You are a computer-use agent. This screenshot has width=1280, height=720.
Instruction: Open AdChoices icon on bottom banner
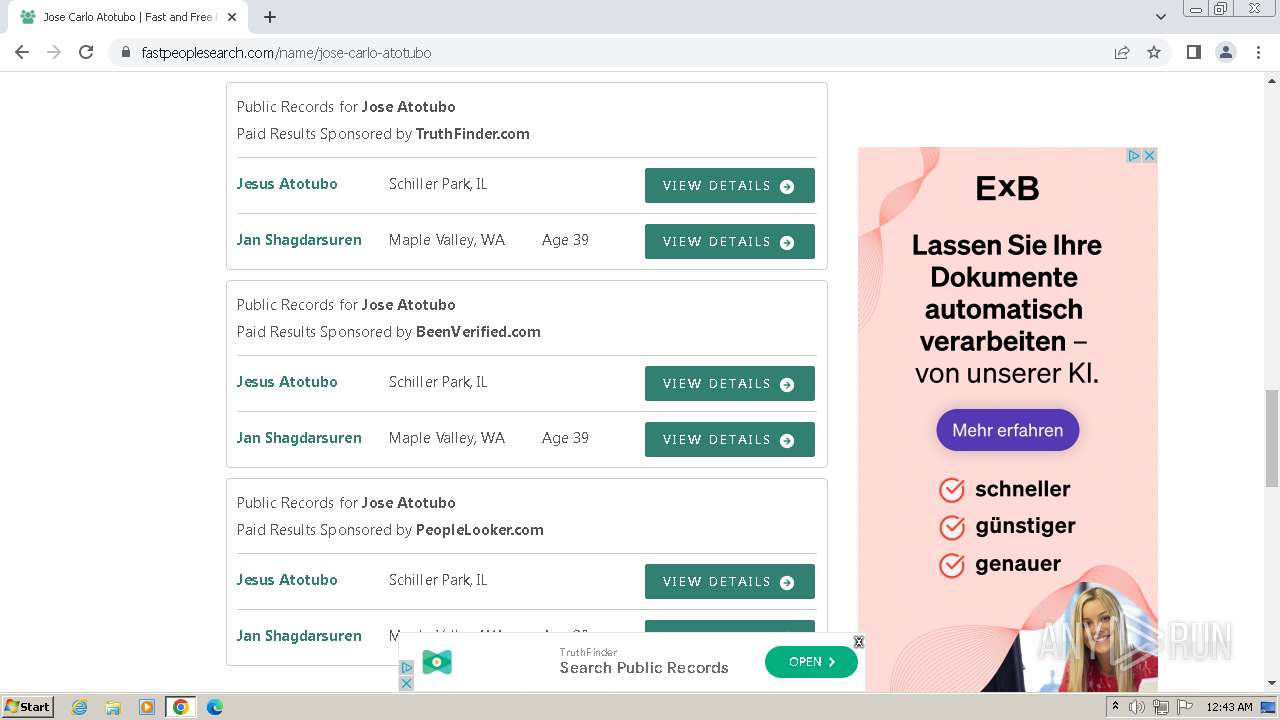pos(406,667)
